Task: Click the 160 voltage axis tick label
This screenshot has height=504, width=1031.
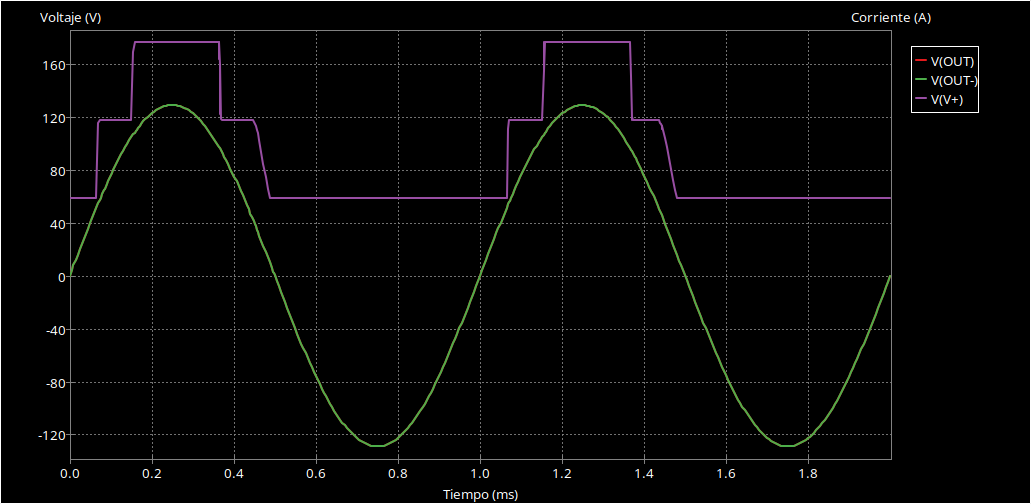Action: coord(54,65)
